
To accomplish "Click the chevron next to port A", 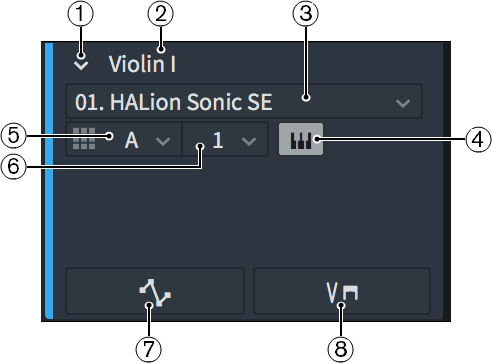I will (163, 141).
